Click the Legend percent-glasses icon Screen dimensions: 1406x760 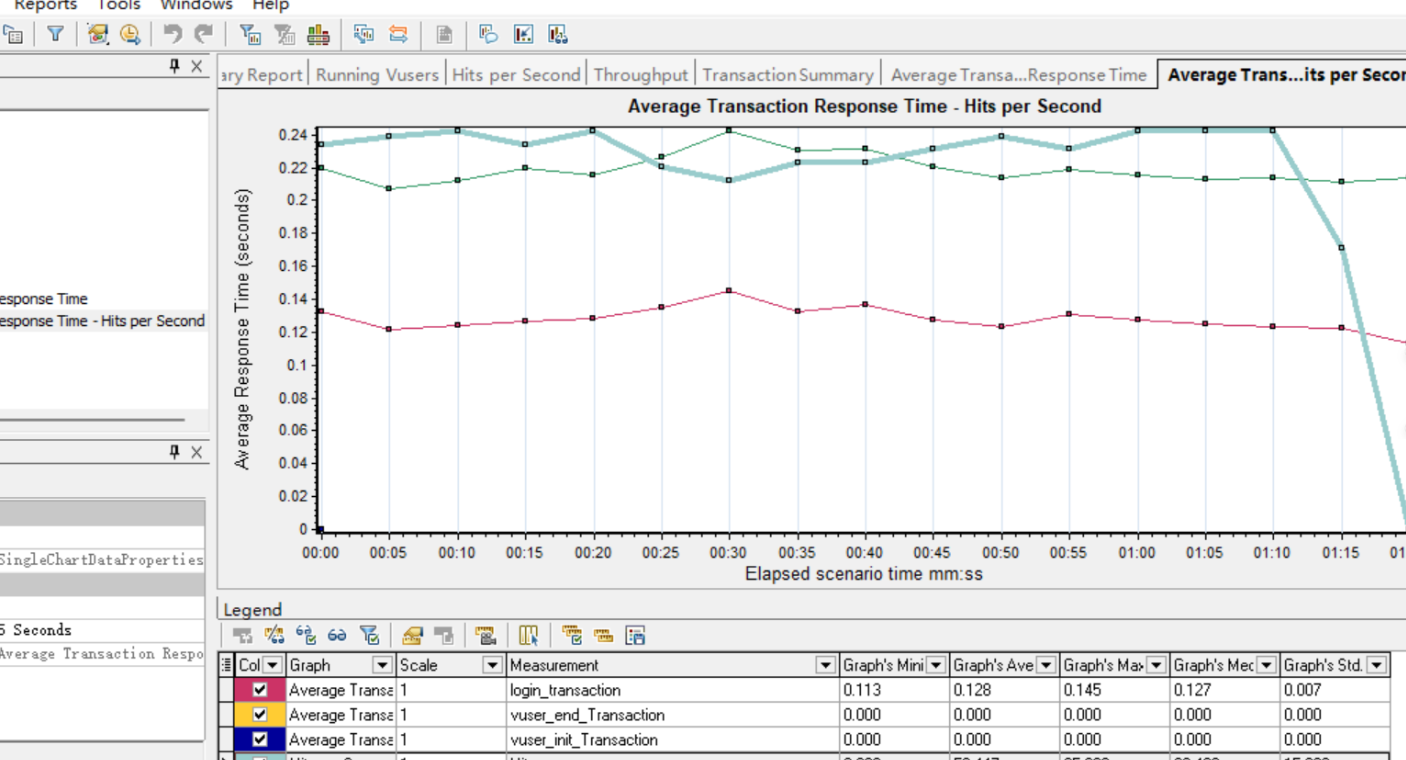point(274,635)
